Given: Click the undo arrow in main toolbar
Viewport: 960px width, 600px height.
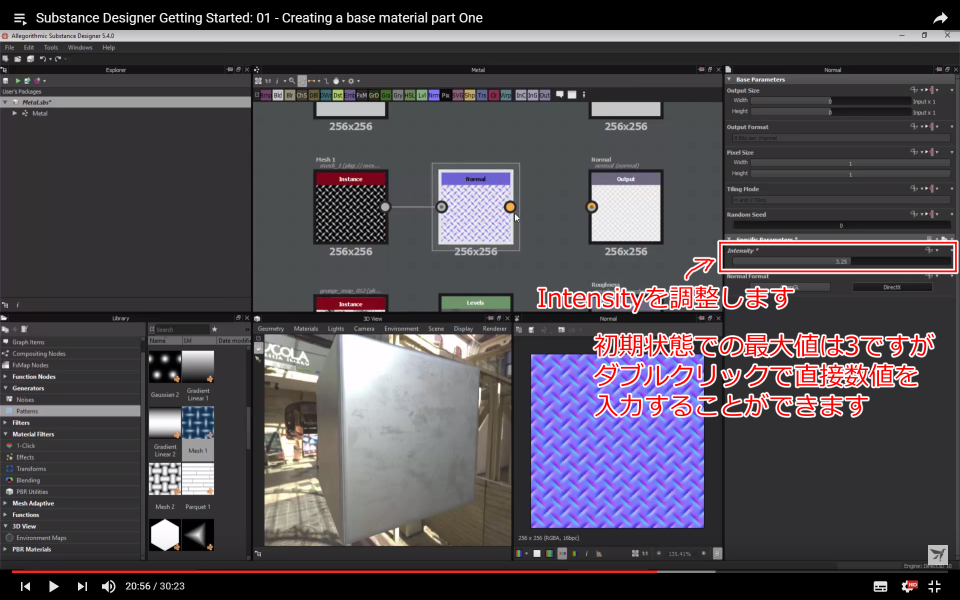Looking at the screenshot, I should (42, 59).
